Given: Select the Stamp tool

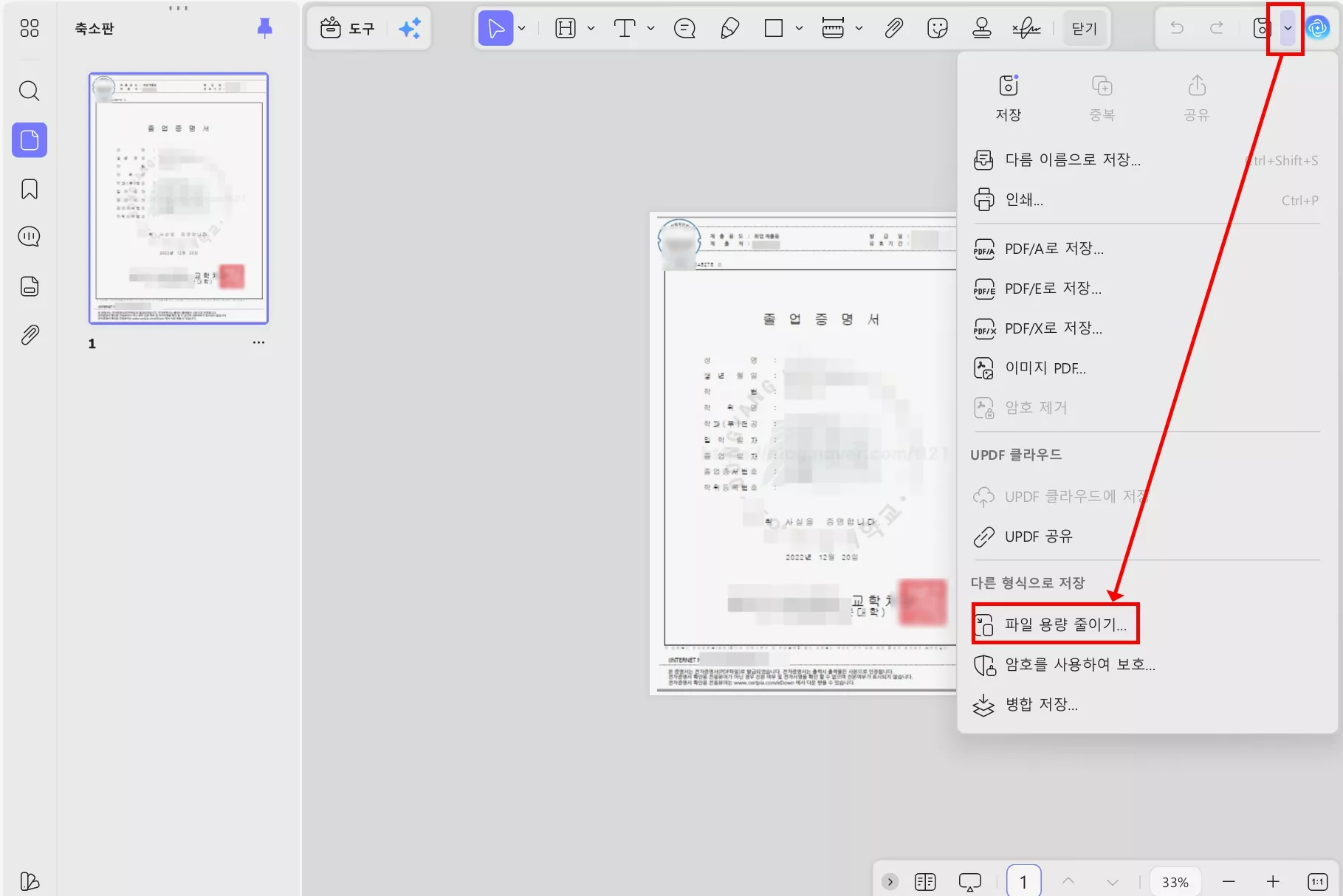Looking at the screenshot, I should click(x=982, y=28).
